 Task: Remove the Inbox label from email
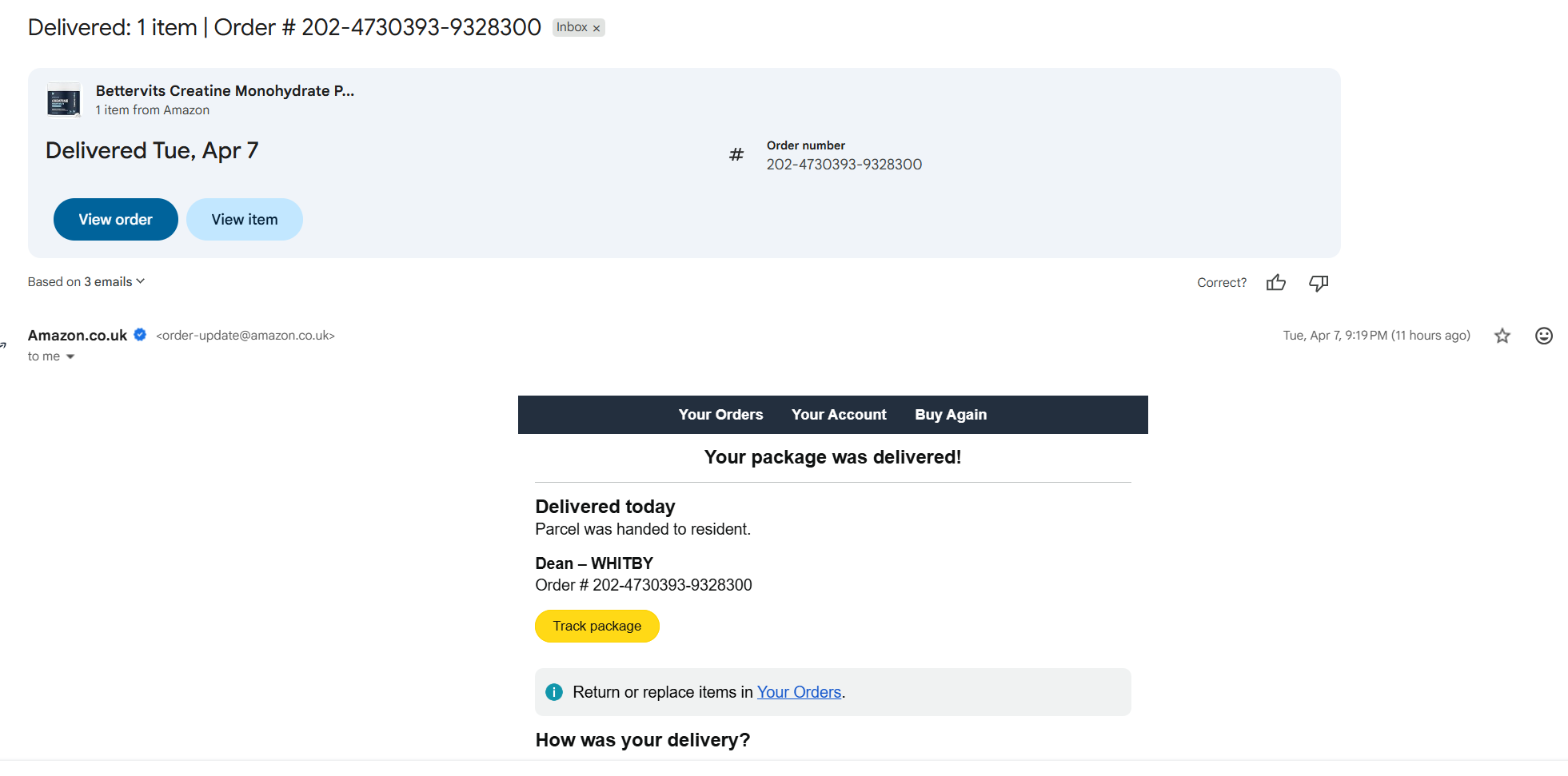pyautogui.click(x=596, y=28)
